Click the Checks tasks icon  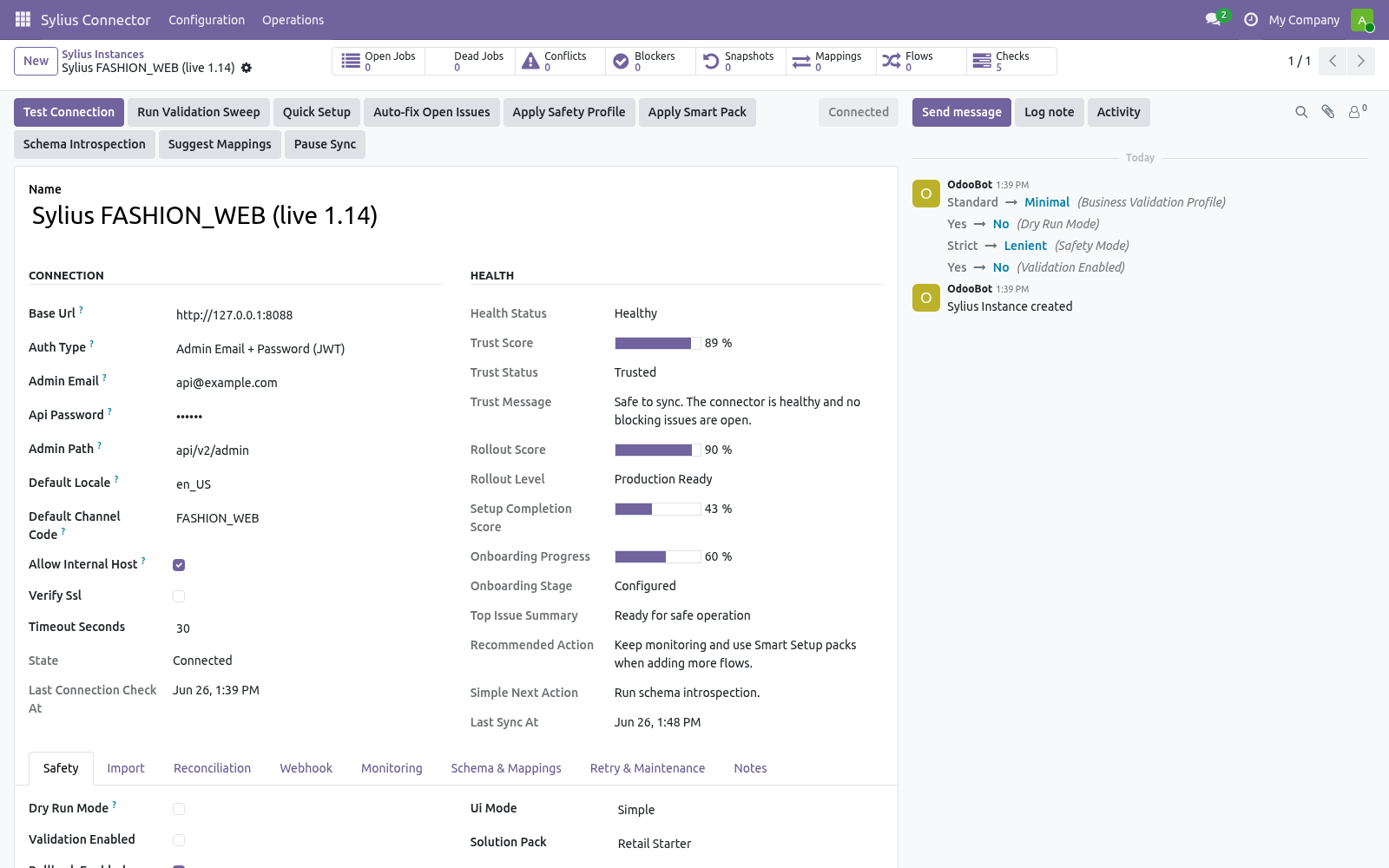982,61
